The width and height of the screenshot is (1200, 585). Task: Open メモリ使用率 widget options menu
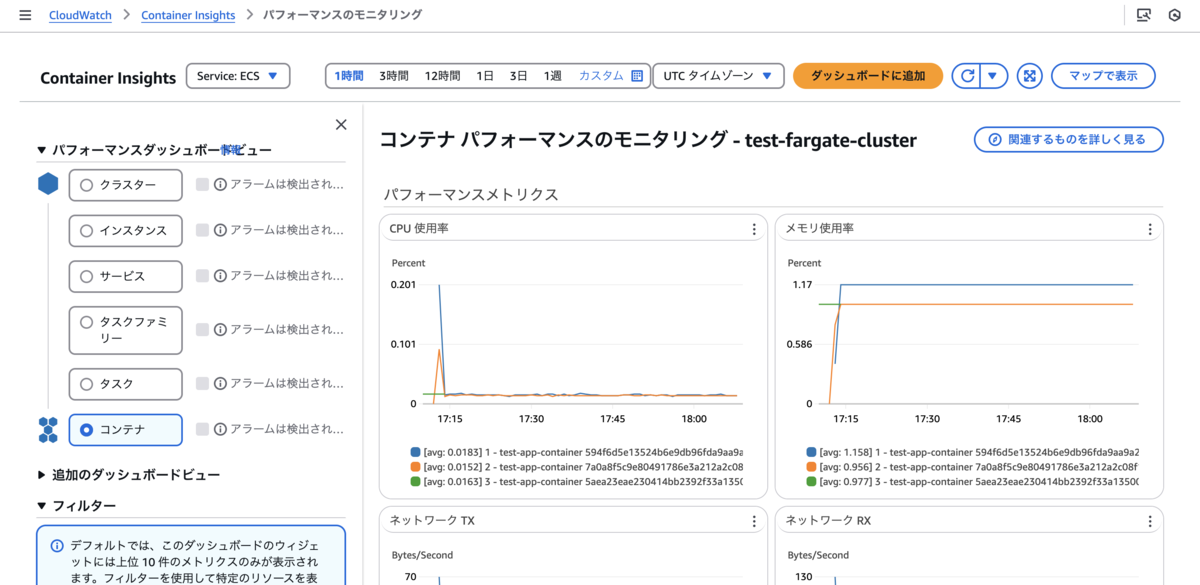click(1150, 229)
